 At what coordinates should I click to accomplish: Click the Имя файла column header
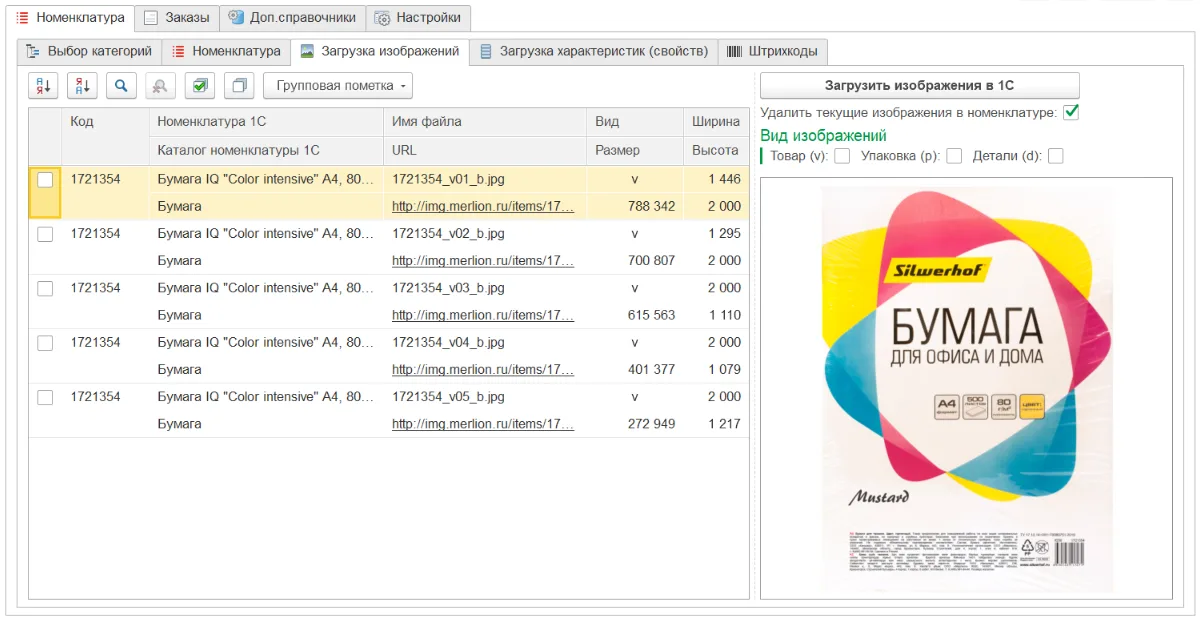click(485, 122)
